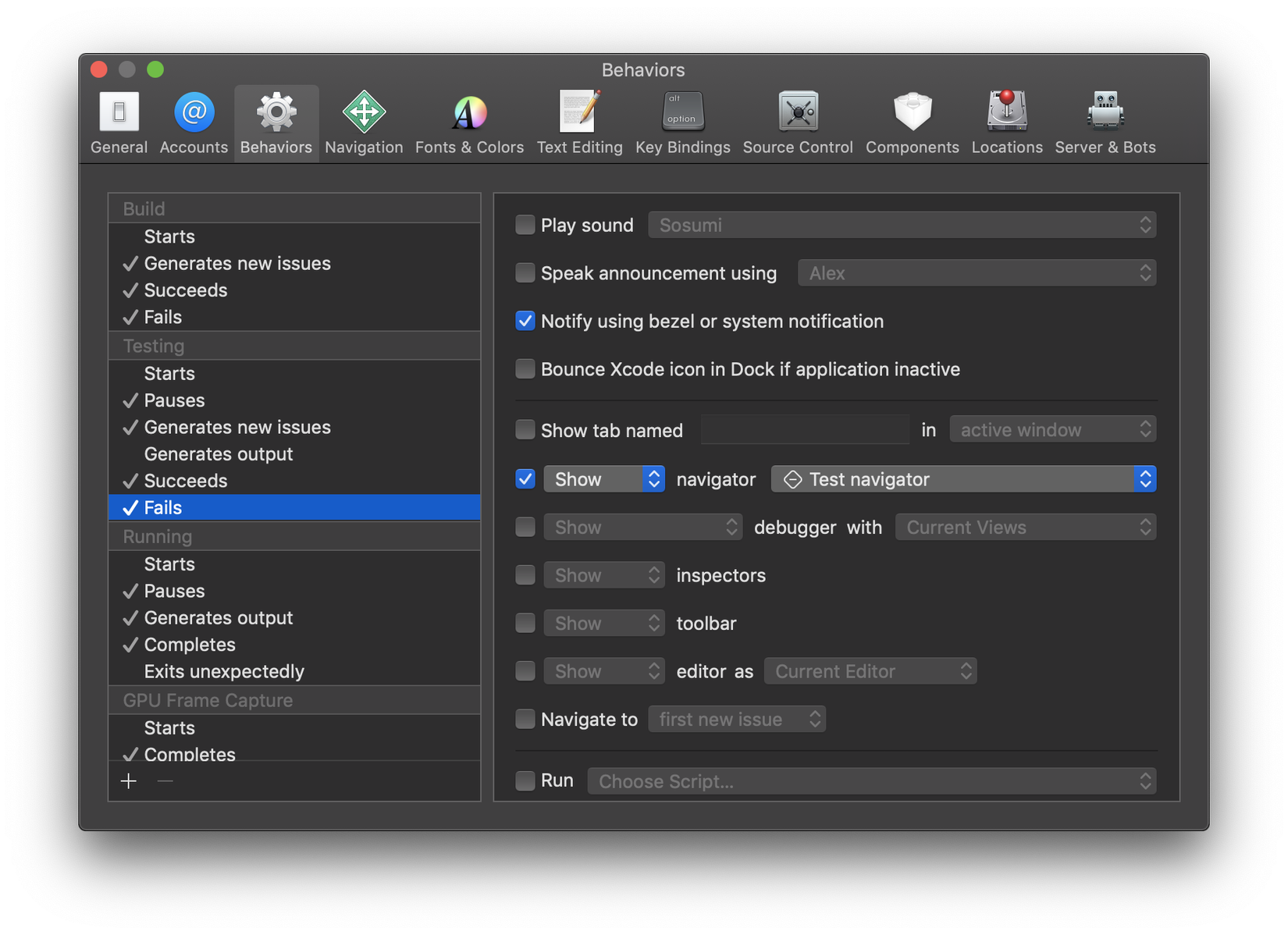This screenshot has height=935, width=1288.
Task: Open Server & Bots preferences
Action: (1105, 113)
